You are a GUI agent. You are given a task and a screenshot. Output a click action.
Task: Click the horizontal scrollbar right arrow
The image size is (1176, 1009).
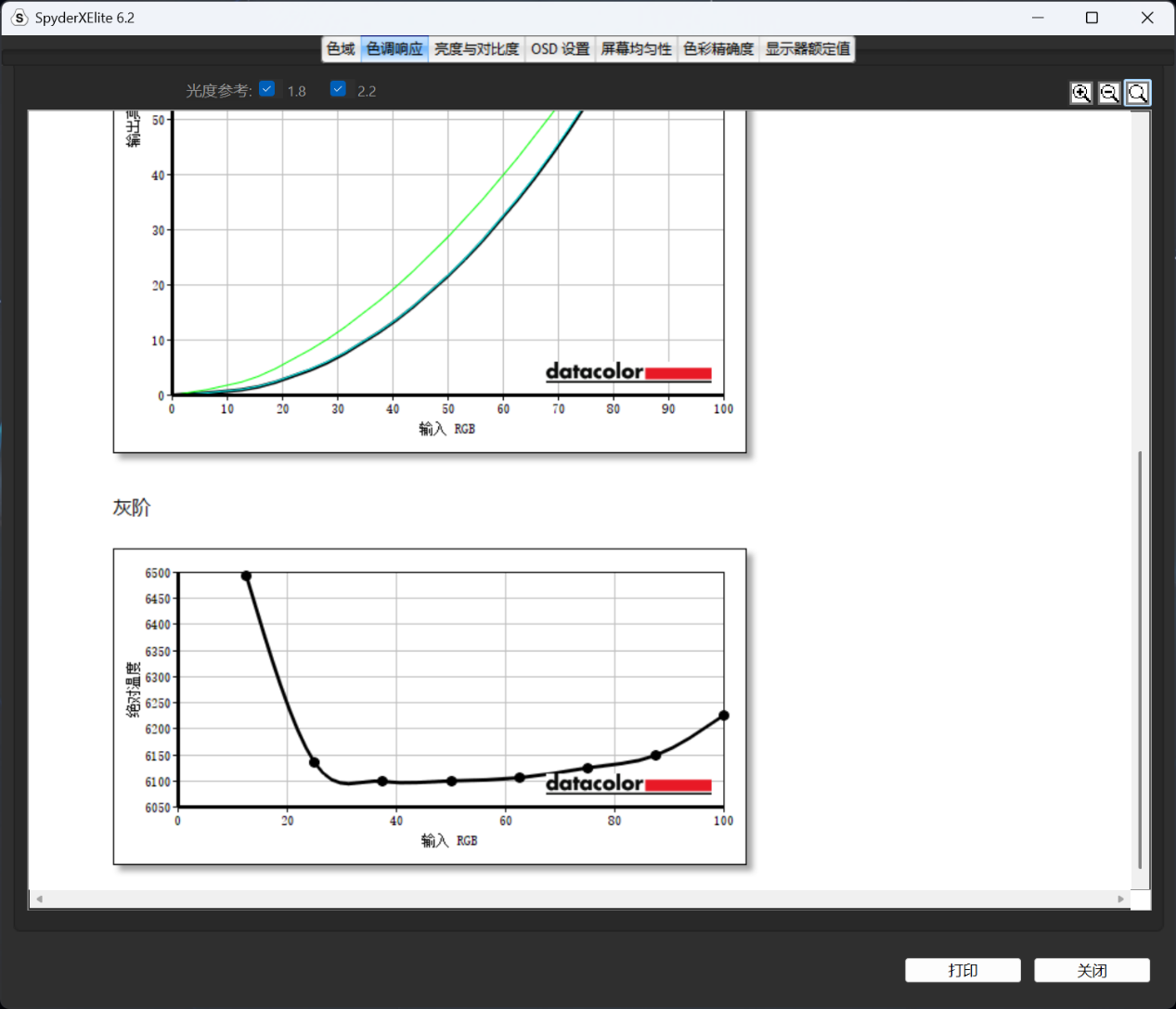[x=1121, y=899]
